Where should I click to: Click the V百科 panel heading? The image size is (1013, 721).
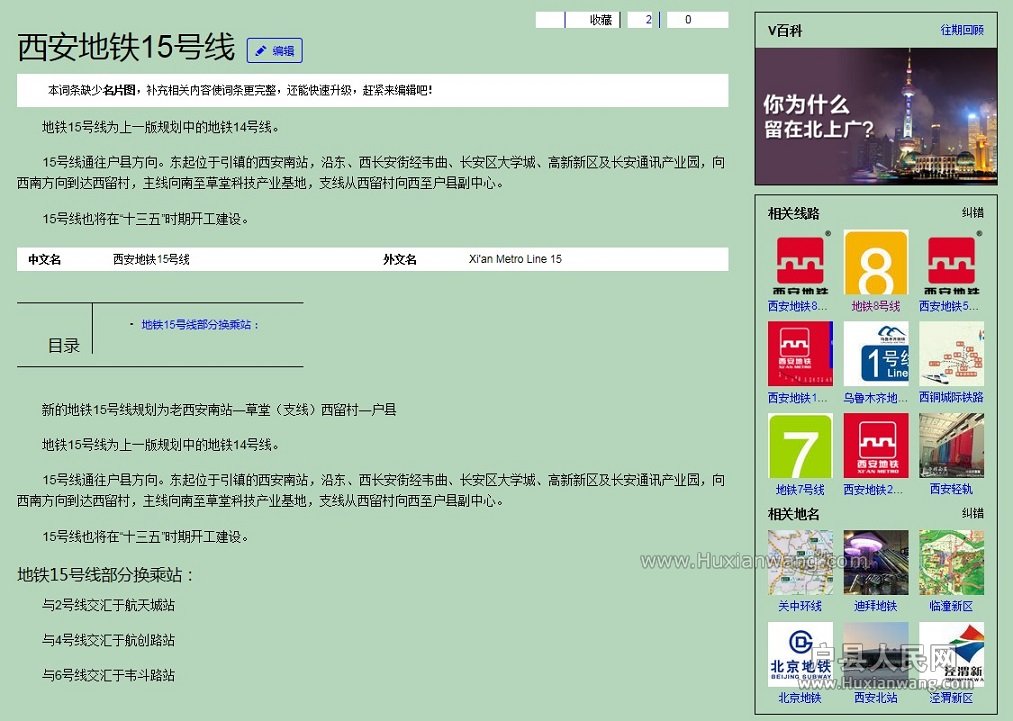click(785, 30)
